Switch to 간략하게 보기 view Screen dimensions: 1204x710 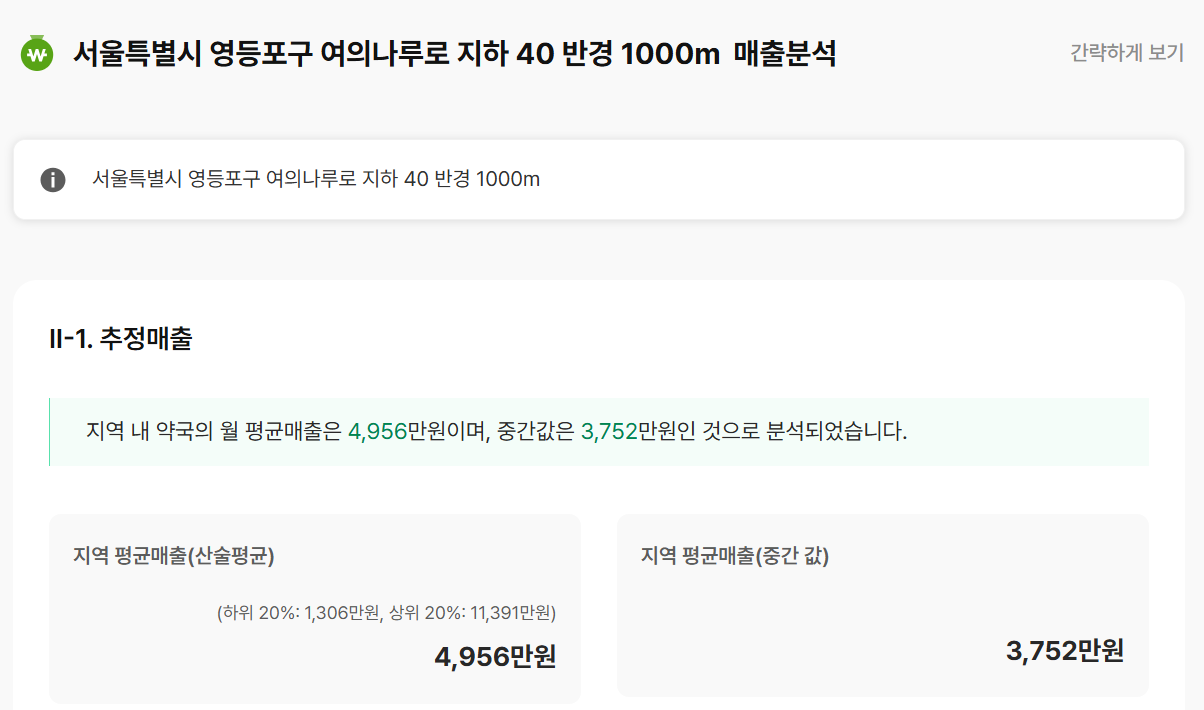tap(1126, 53)
